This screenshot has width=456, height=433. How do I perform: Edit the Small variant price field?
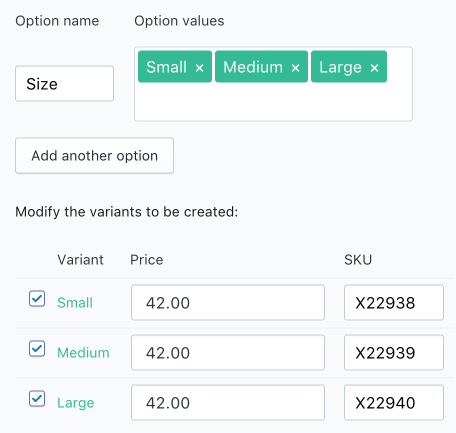point(228,303)
